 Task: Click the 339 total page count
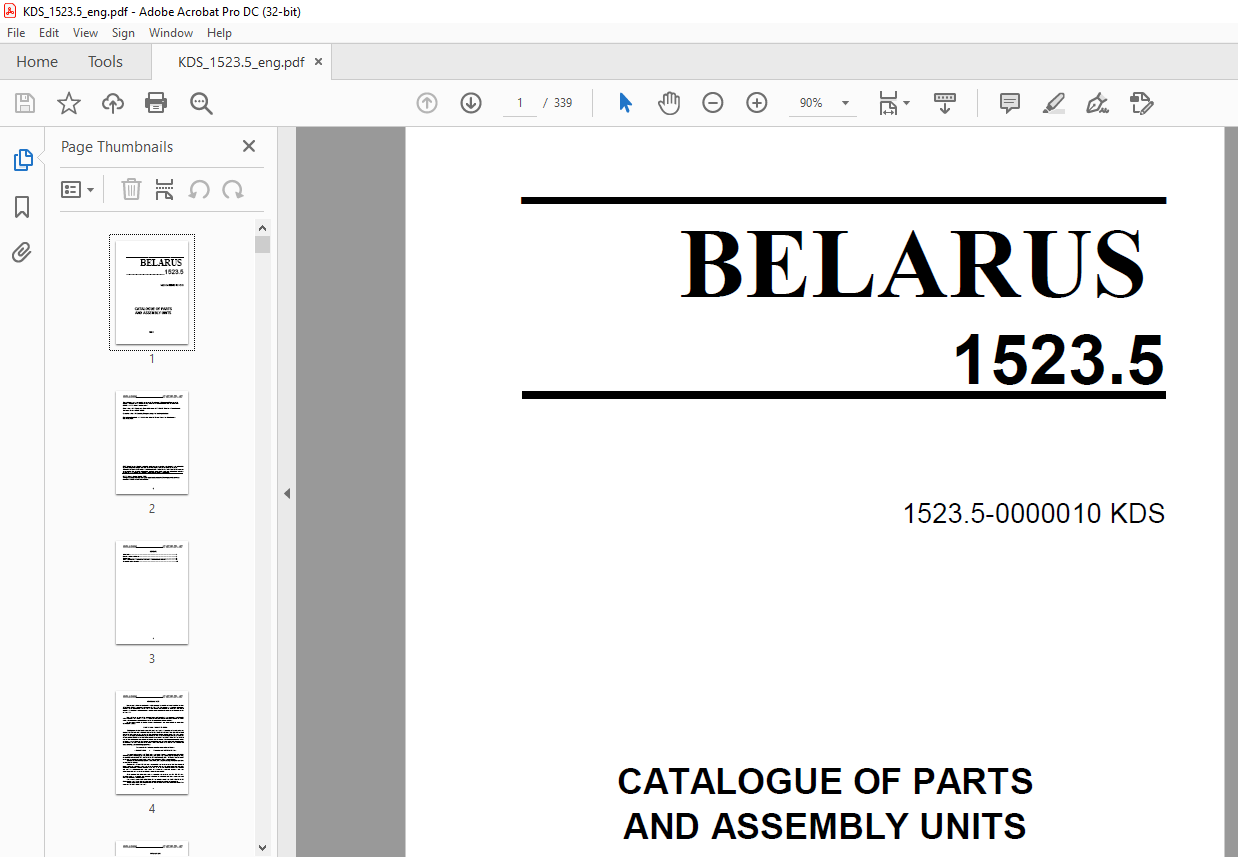point(563,103)
